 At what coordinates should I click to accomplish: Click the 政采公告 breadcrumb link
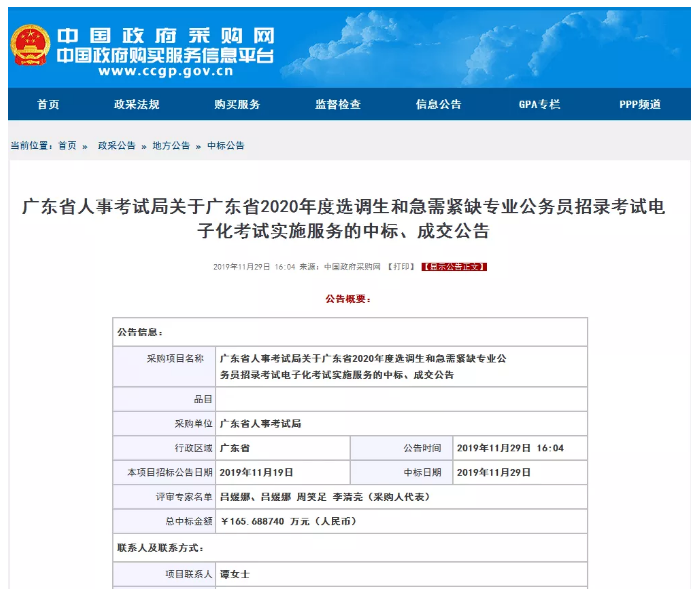tap(116, 146)
